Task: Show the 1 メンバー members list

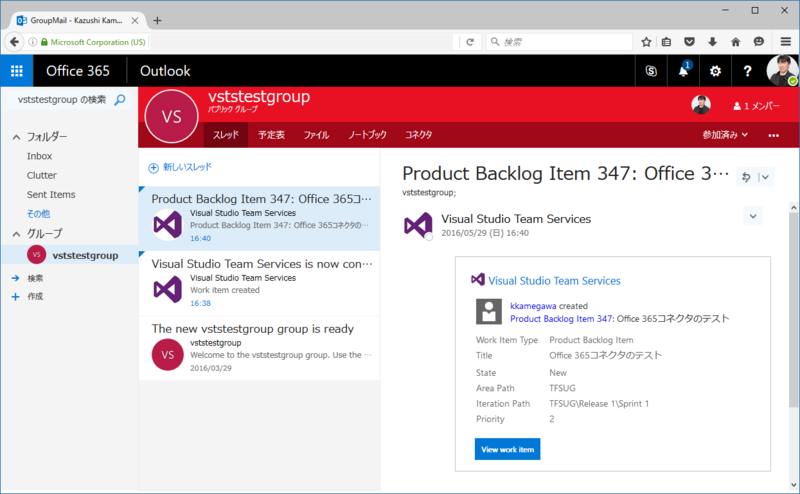Action: pyautogui.click(x=757, y=106)
